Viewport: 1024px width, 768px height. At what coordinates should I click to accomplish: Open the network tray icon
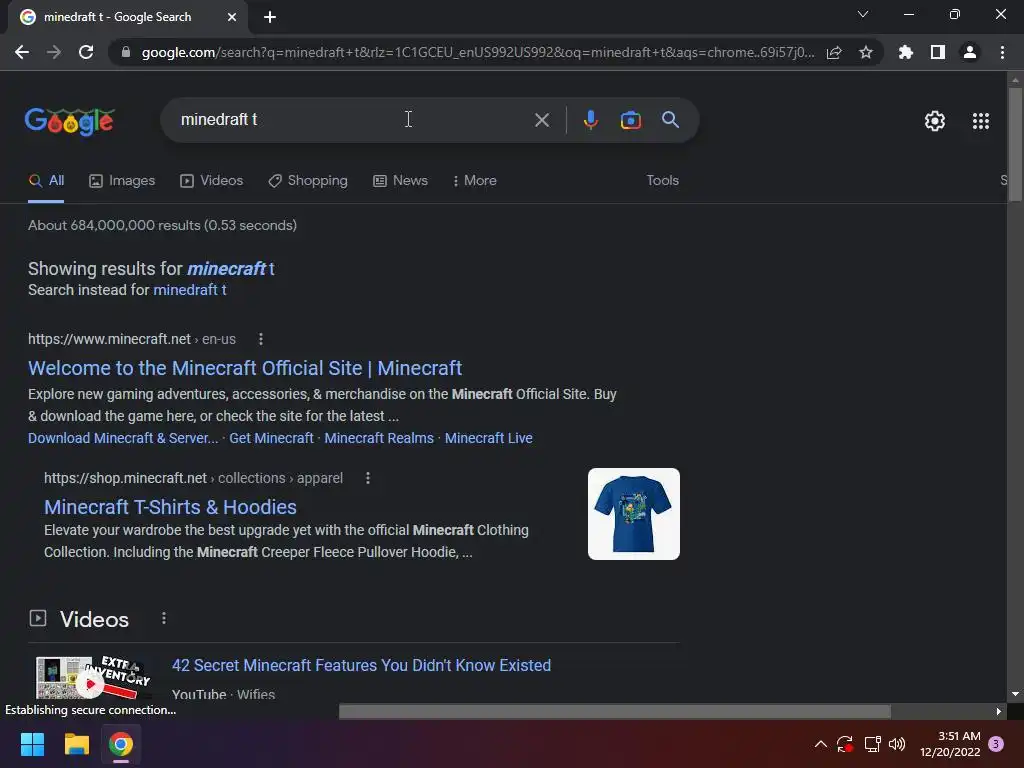coord(872,744)
